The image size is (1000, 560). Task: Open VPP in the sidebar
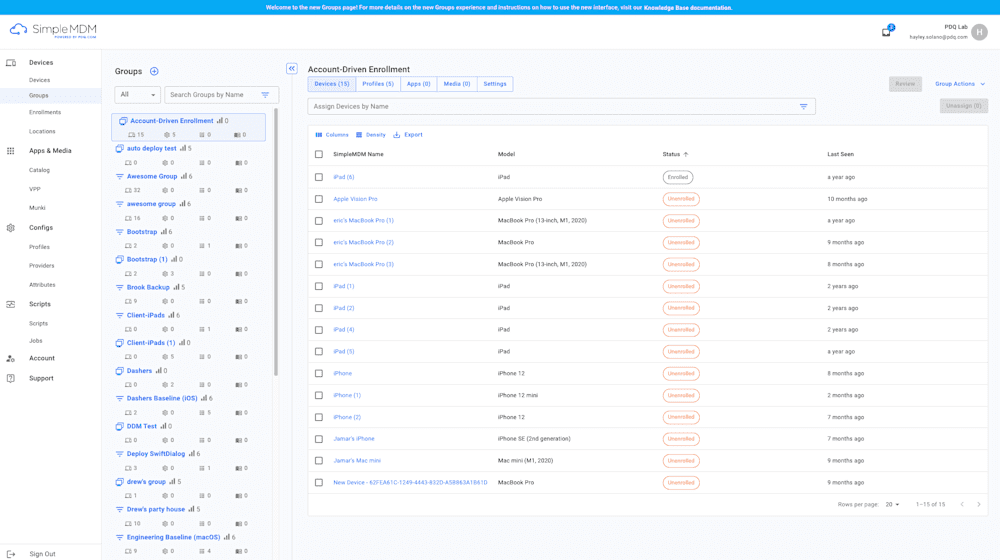pos(34,189)
